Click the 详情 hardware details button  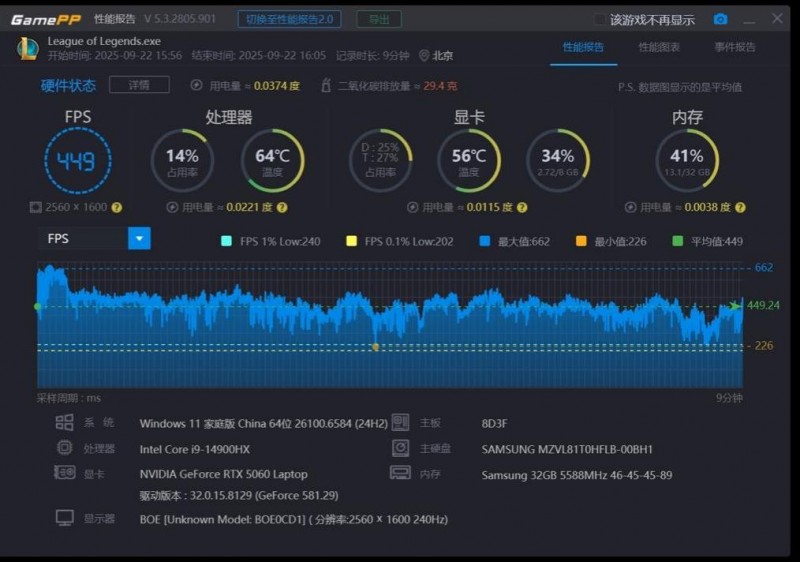click(139, 85)
